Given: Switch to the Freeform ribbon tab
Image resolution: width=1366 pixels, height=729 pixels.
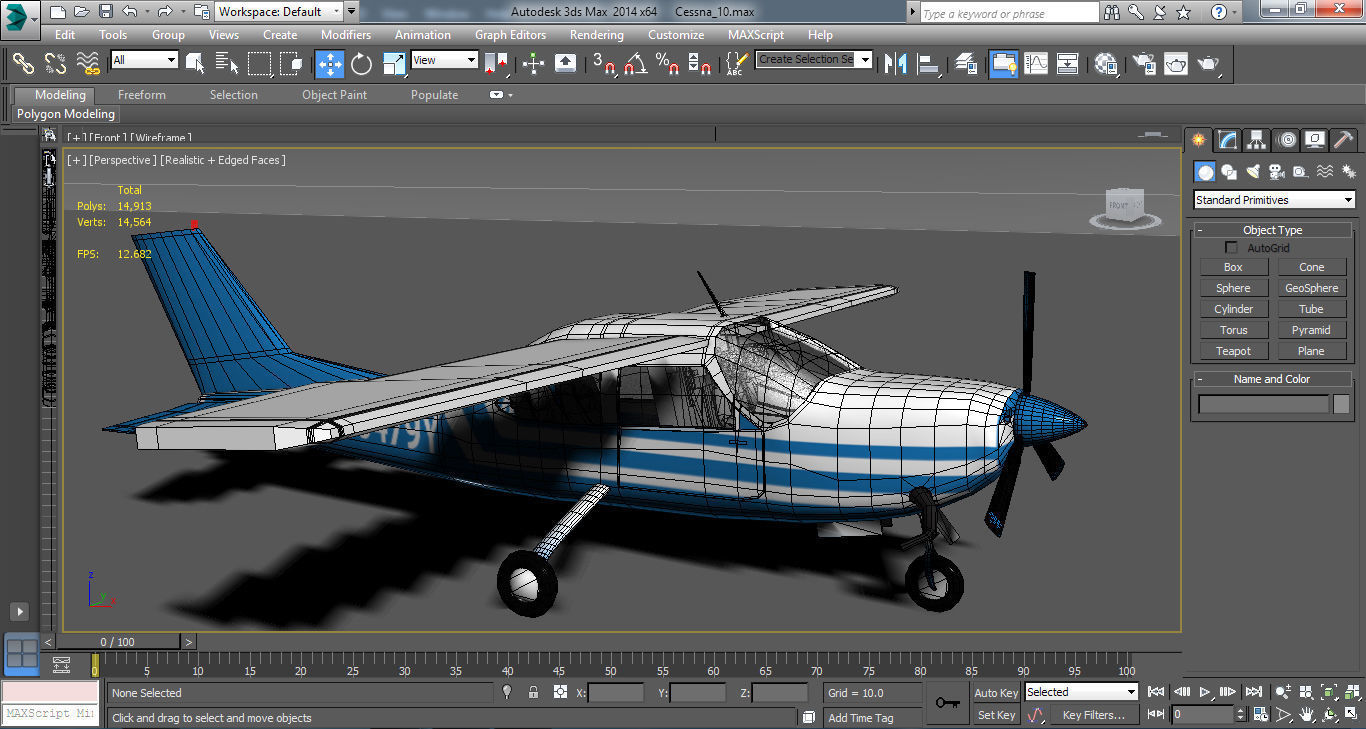Looking at the screenshot, I should pyautogui.click(x=142, y=95).
